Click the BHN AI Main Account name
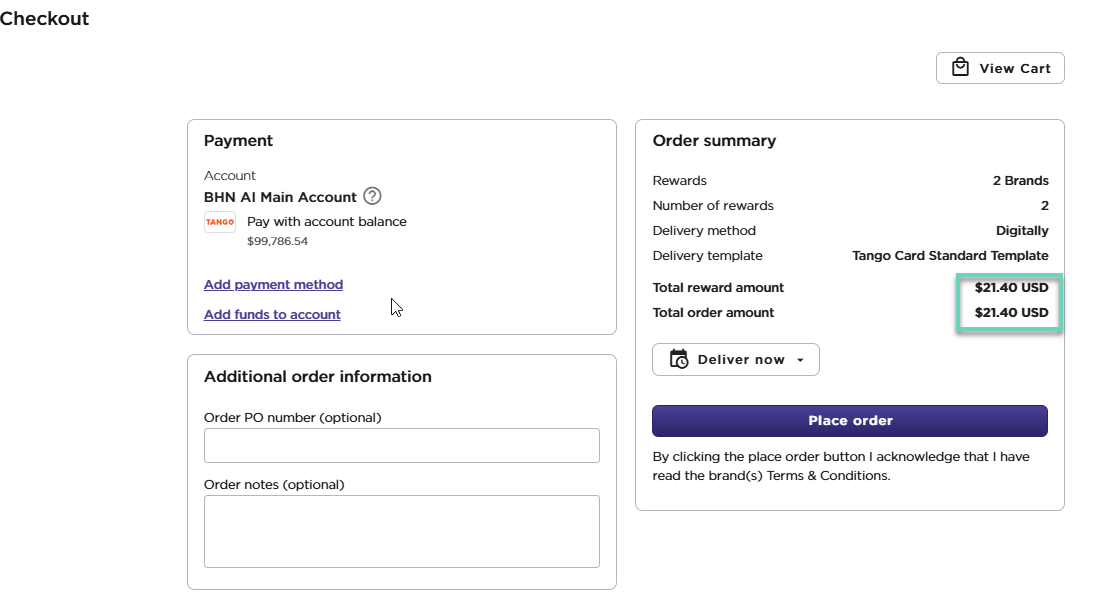1104x606 pixels. 280,197
